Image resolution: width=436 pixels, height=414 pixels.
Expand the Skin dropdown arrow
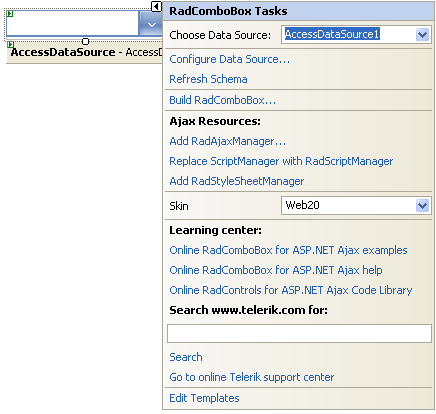pos(422,205)
